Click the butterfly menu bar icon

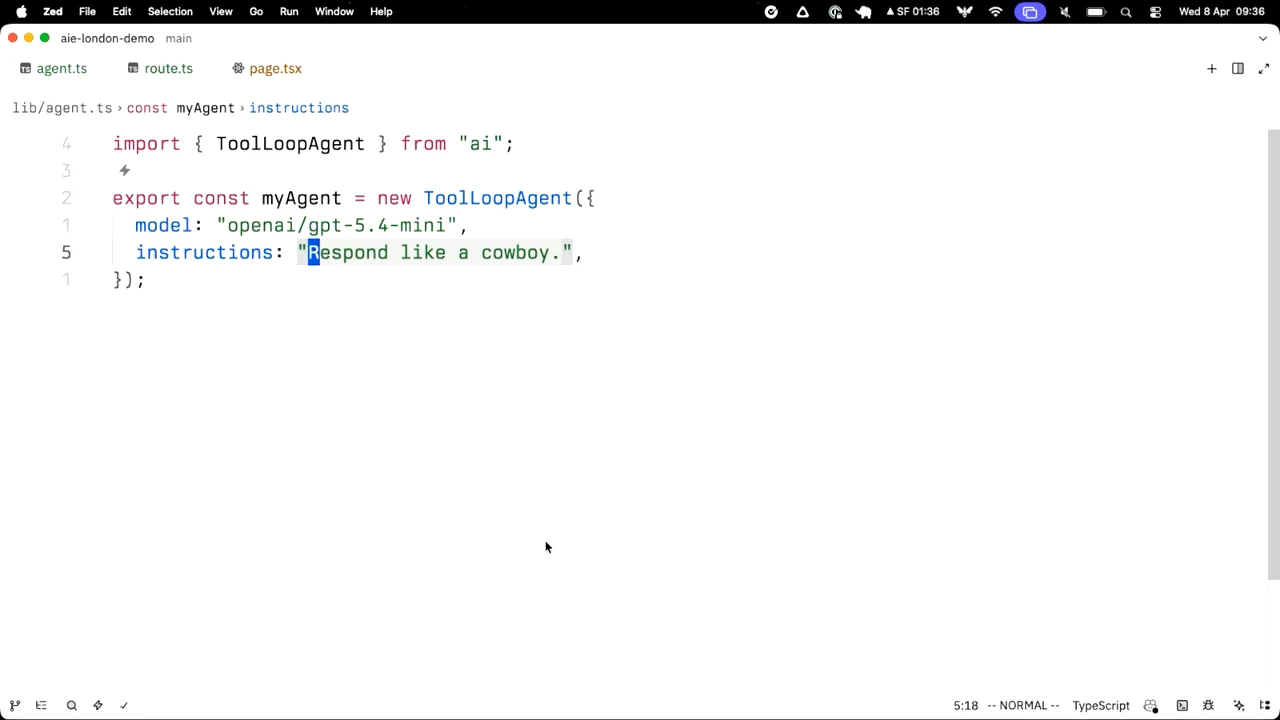(965, 12)
